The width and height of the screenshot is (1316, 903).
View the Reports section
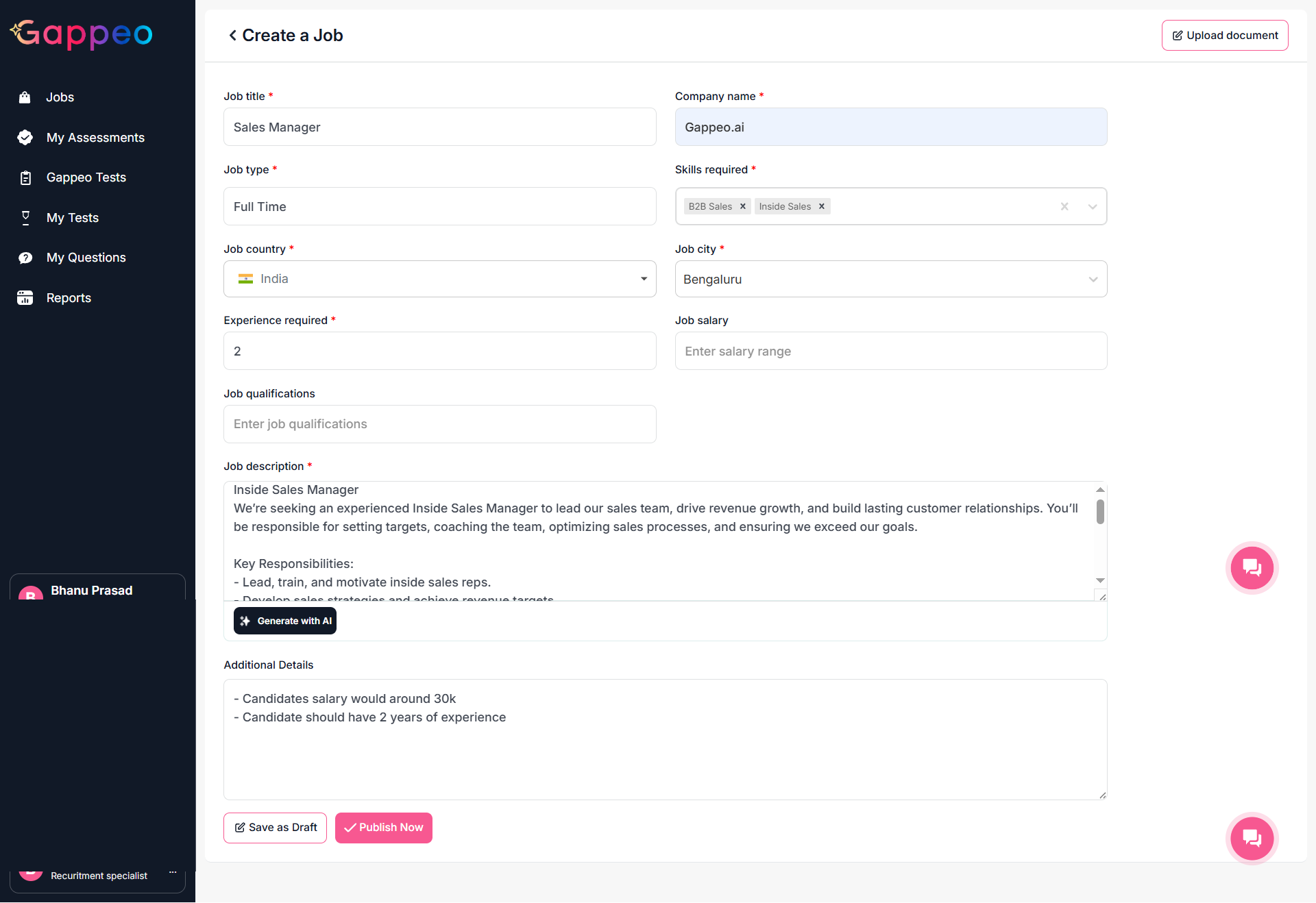coord(69,297)
